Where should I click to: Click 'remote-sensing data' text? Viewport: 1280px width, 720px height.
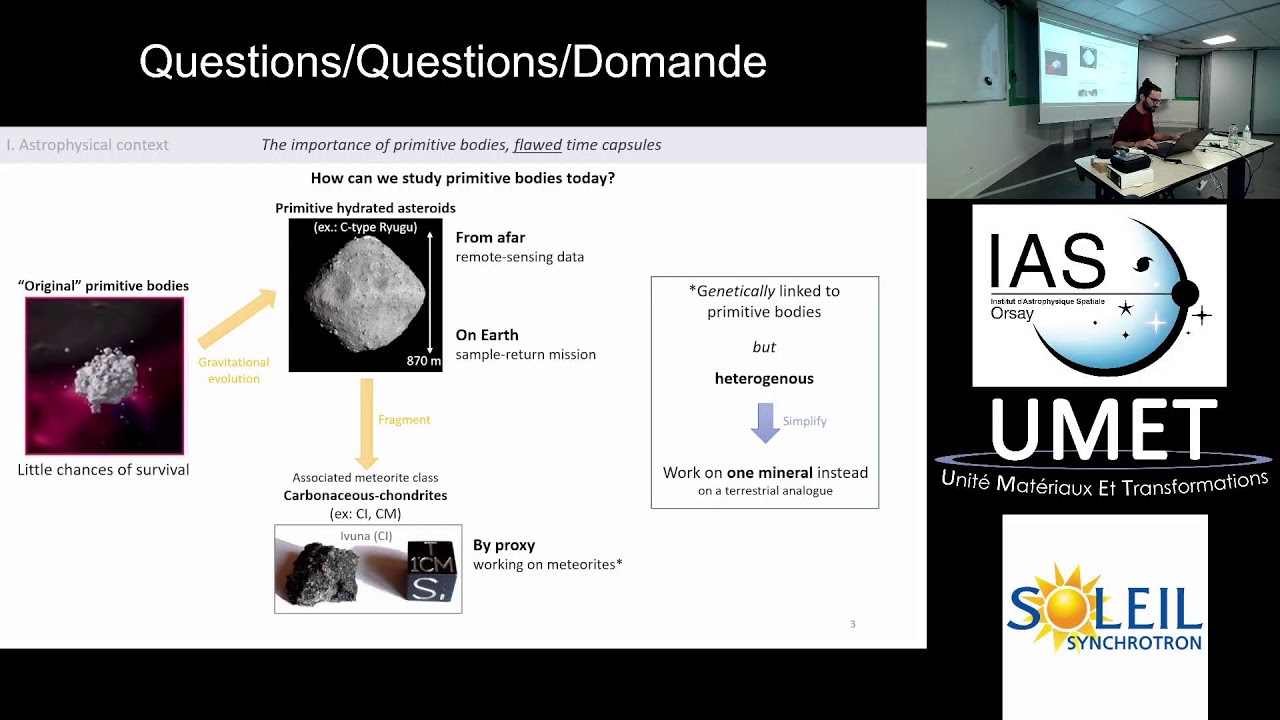520,257
